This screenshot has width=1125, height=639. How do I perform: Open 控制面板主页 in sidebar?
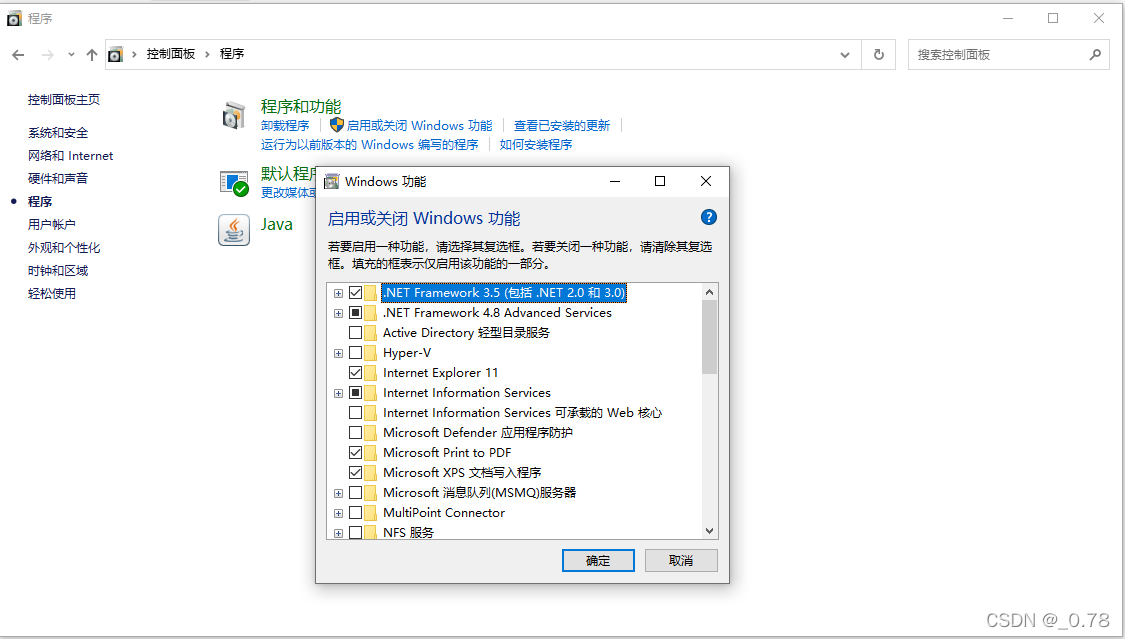pyautogui.click(x=64, y=100)
